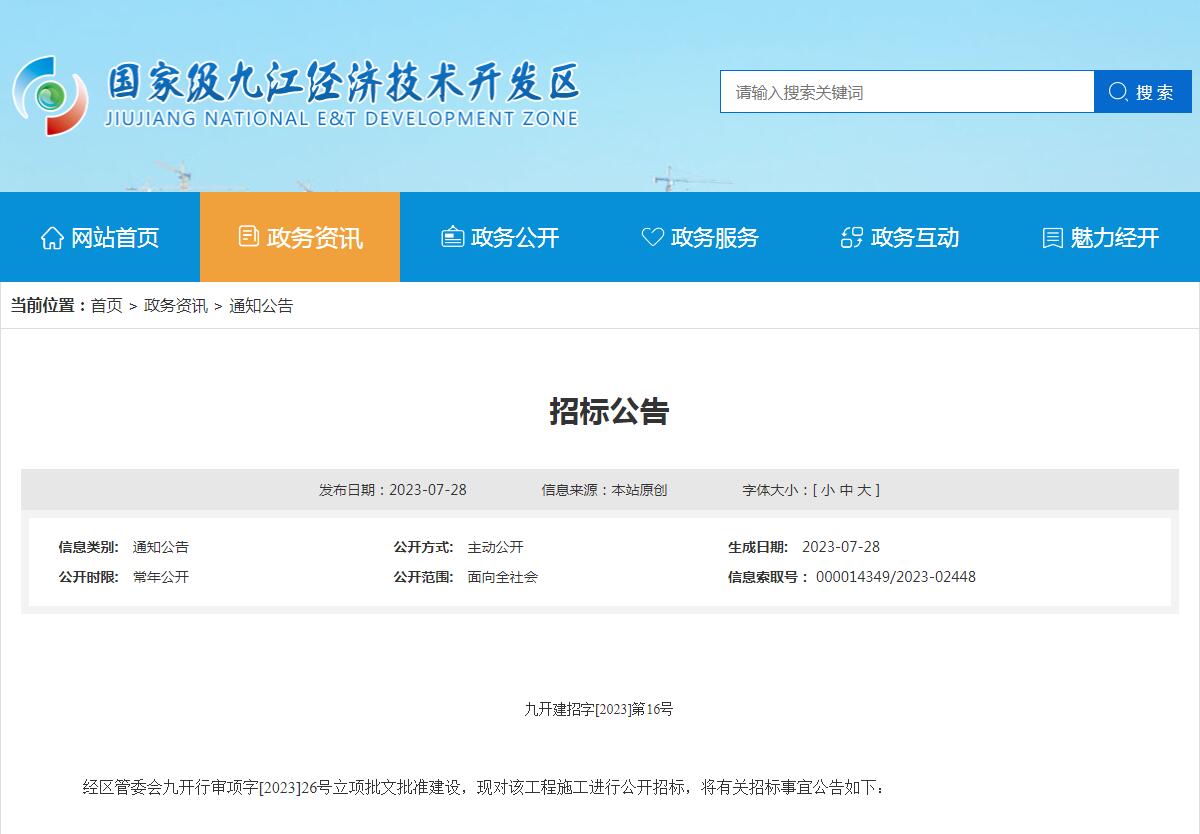Click the list icon beside 魅力经开
The height and width of the screenshot is (834, 1200).
coord(1052,238)
